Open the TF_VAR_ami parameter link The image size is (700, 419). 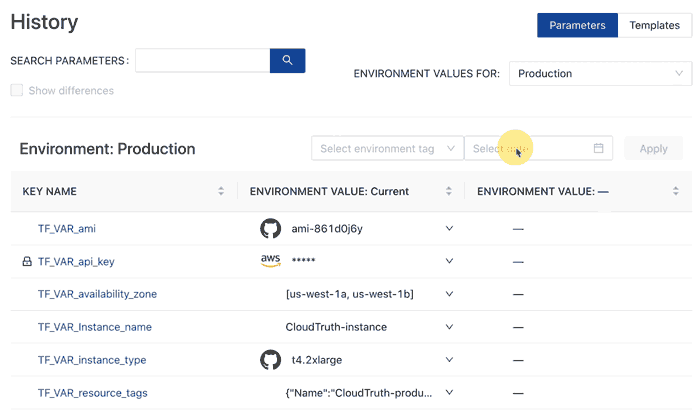click(x=67, y=229)
